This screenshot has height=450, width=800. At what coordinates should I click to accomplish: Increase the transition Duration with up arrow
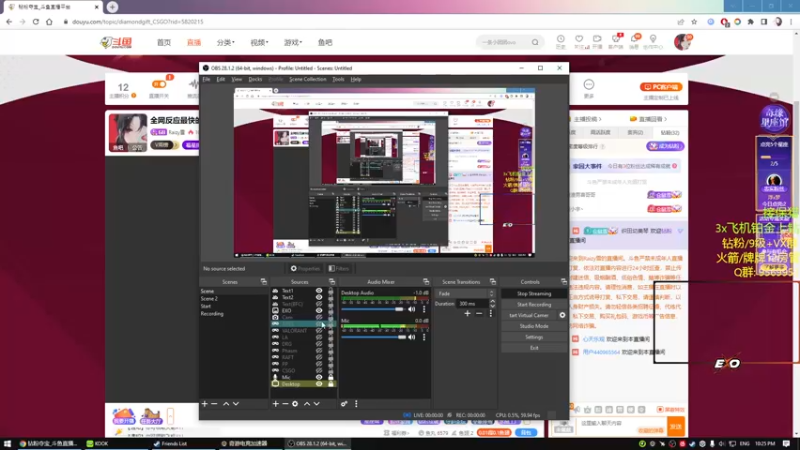click(492, 302)
